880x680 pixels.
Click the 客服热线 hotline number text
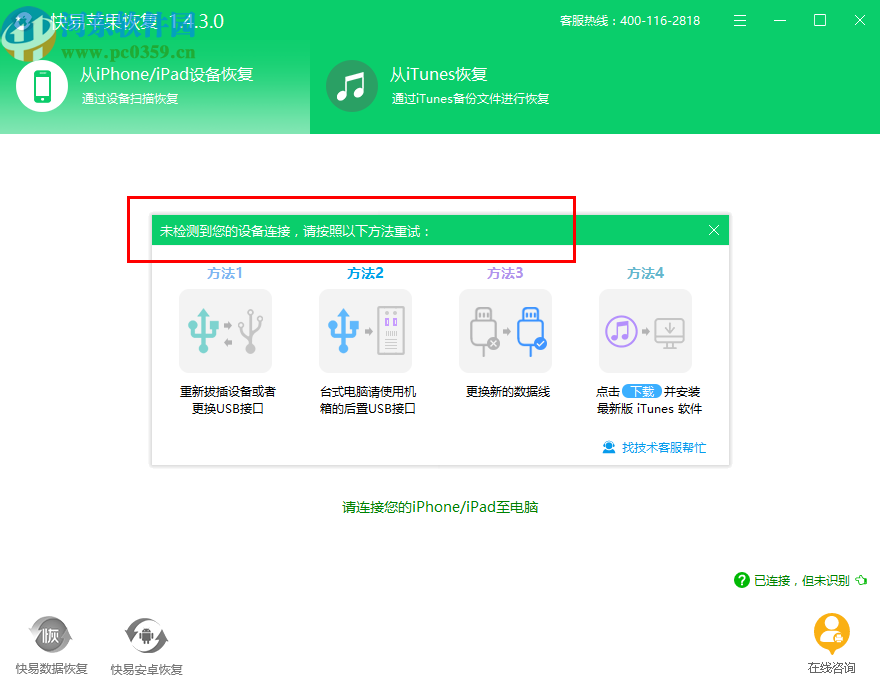pyautogui.click(x=631, y=20)
